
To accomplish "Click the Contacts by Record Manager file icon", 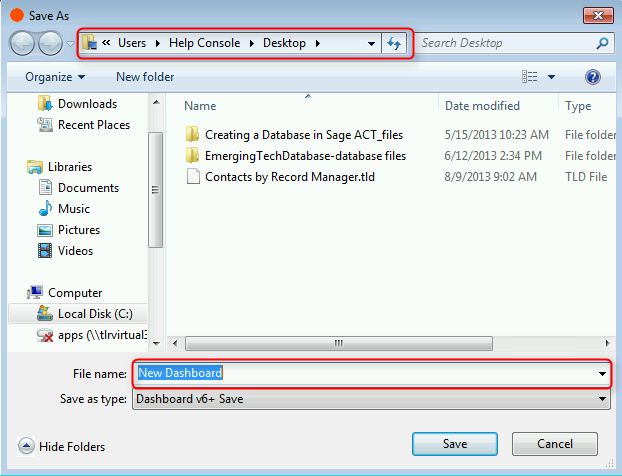I will click(x=193, y=177).
